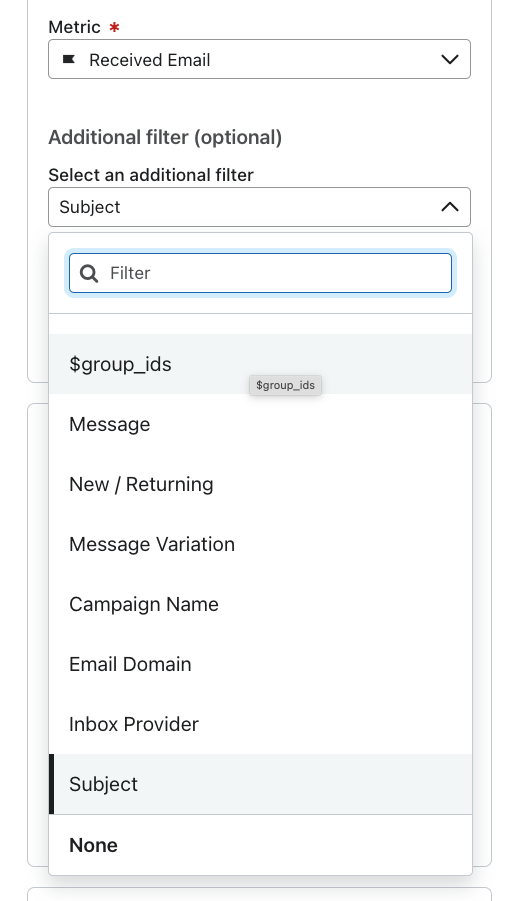Viewport: 519px width, 901px height.
Task: Select the $group_ids option
Action: click(x=260, y=364)
